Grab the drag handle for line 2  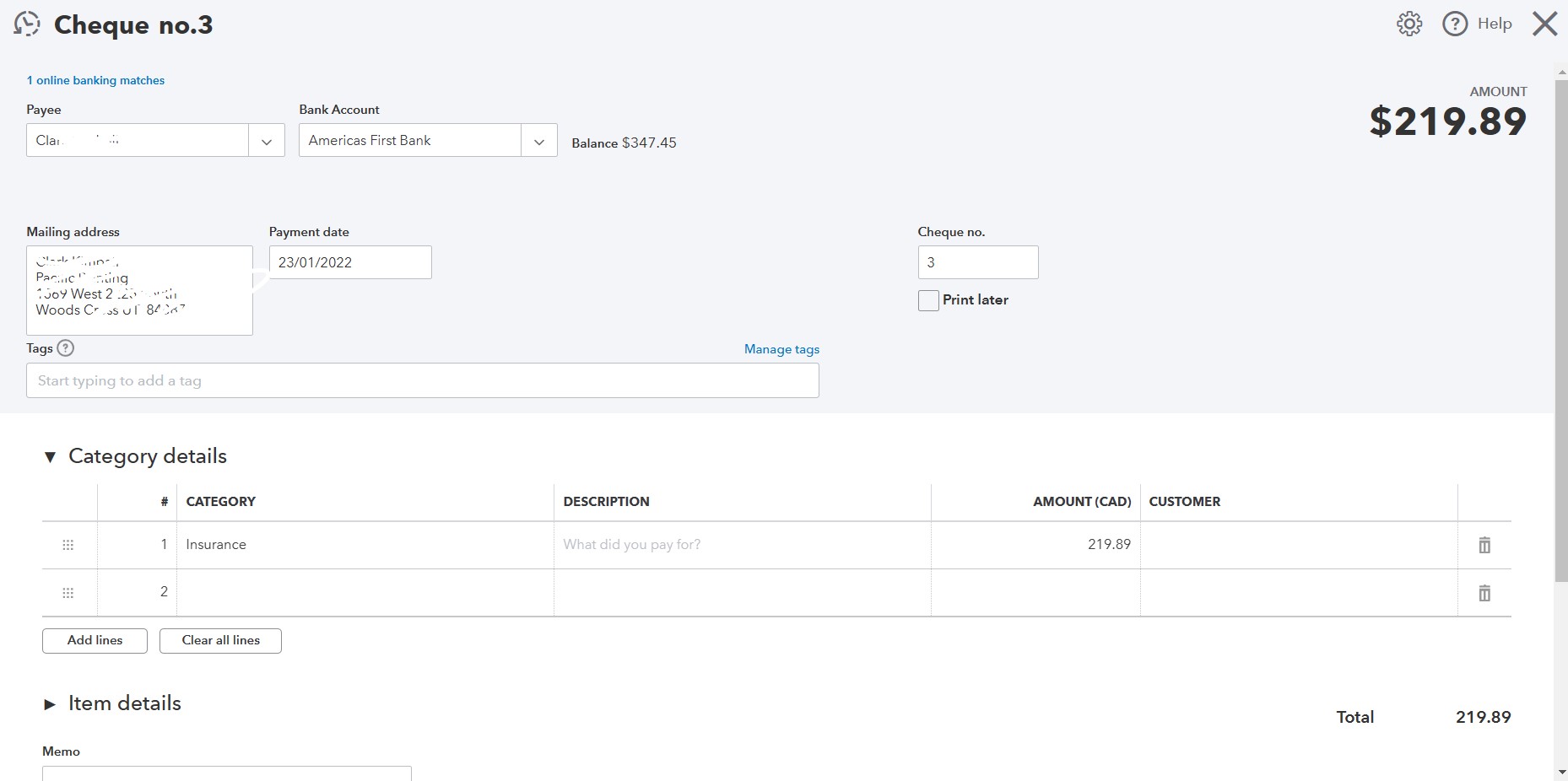click(68, 593)
